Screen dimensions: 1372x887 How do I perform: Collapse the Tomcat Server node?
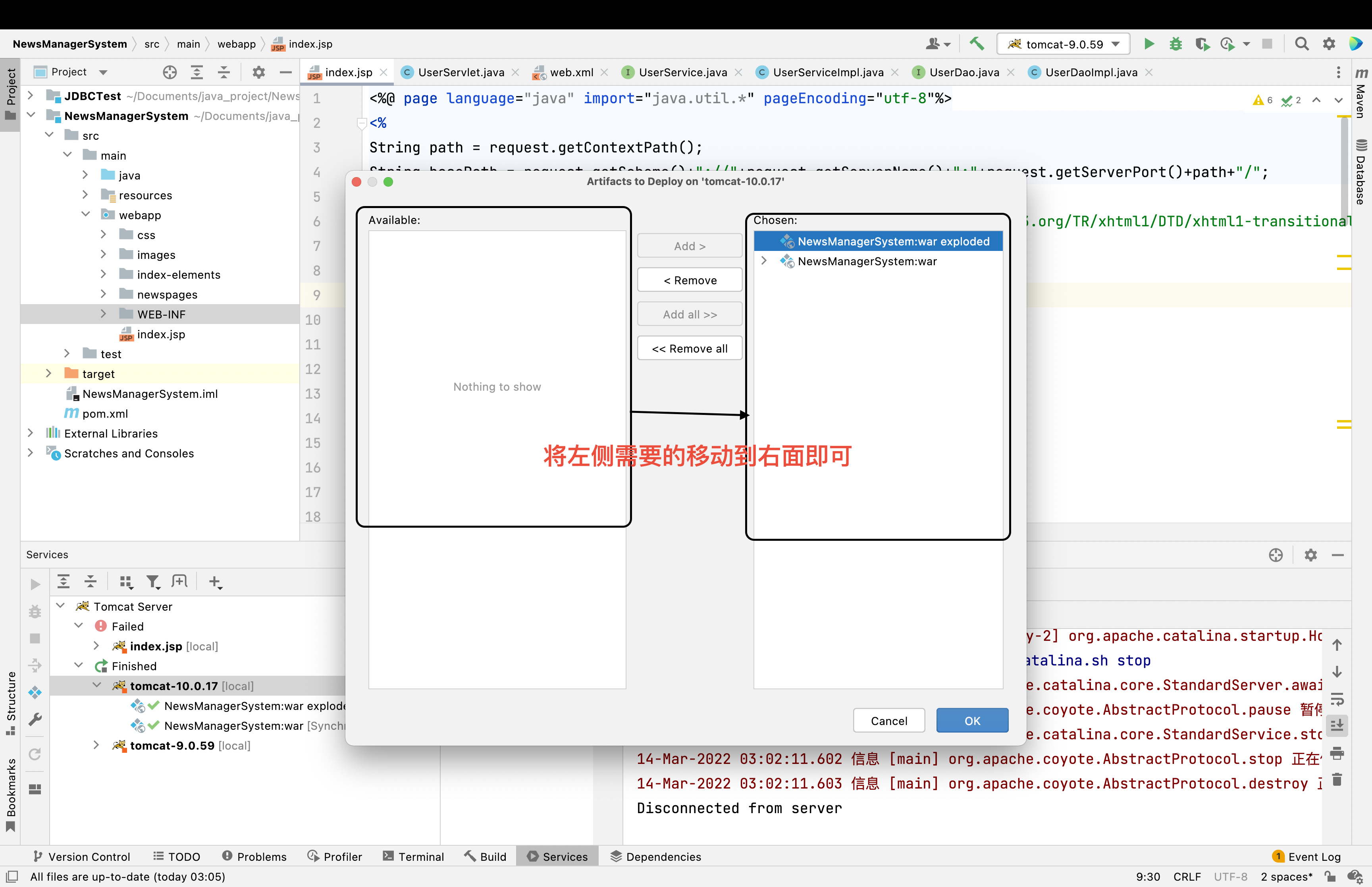tap(60, 606)
